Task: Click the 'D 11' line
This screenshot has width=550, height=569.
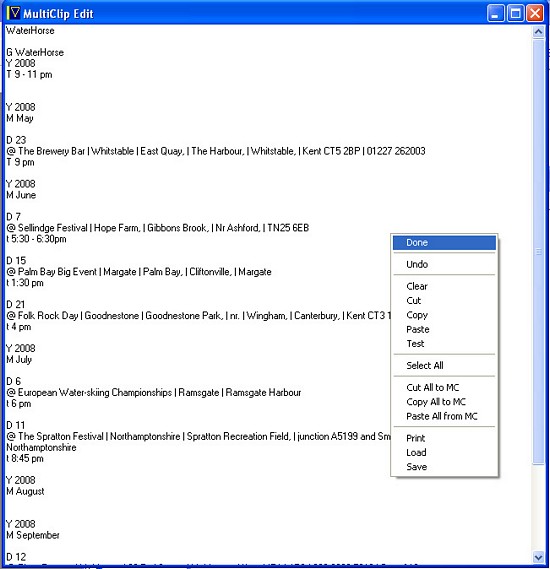Action: pos(16,426)
